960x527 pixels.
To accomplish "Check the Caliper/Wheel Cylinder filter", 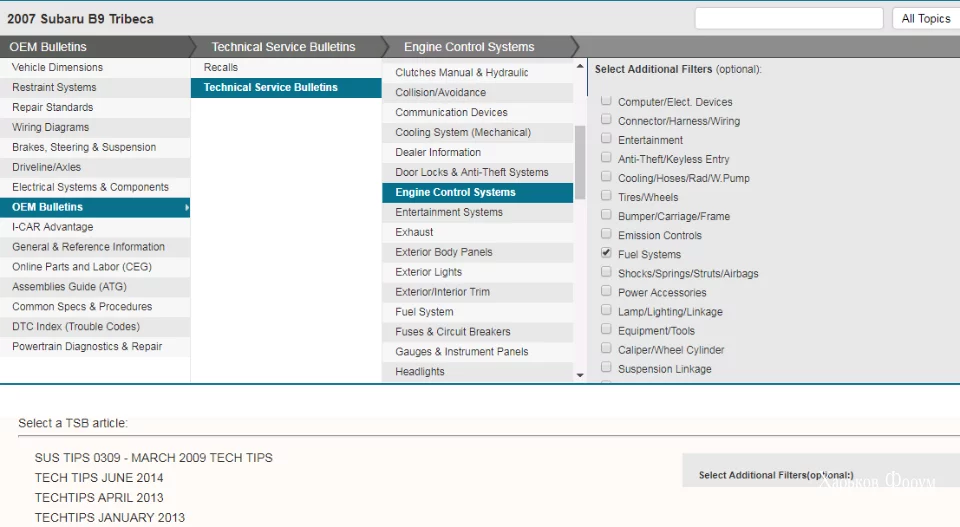I will click(606, 348).
